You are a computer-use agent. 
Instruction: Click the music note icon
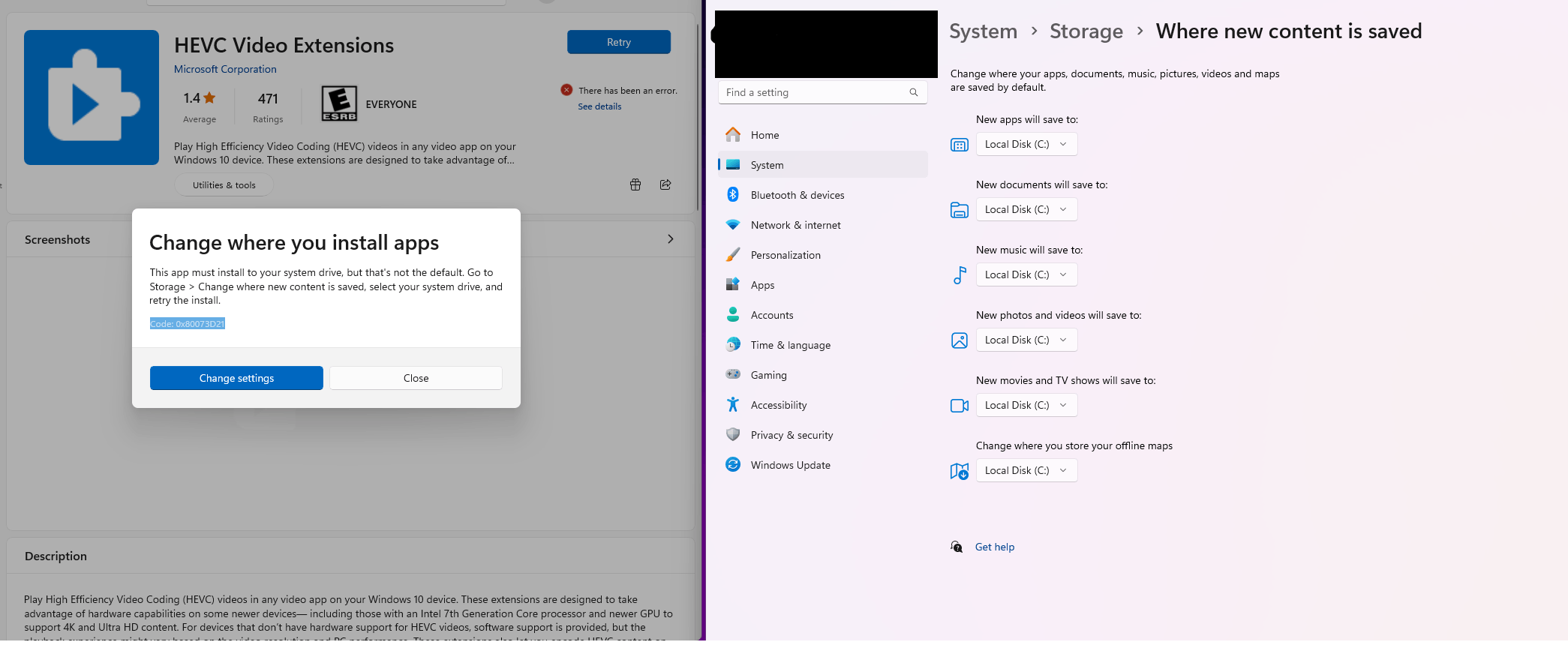(960, 275)
